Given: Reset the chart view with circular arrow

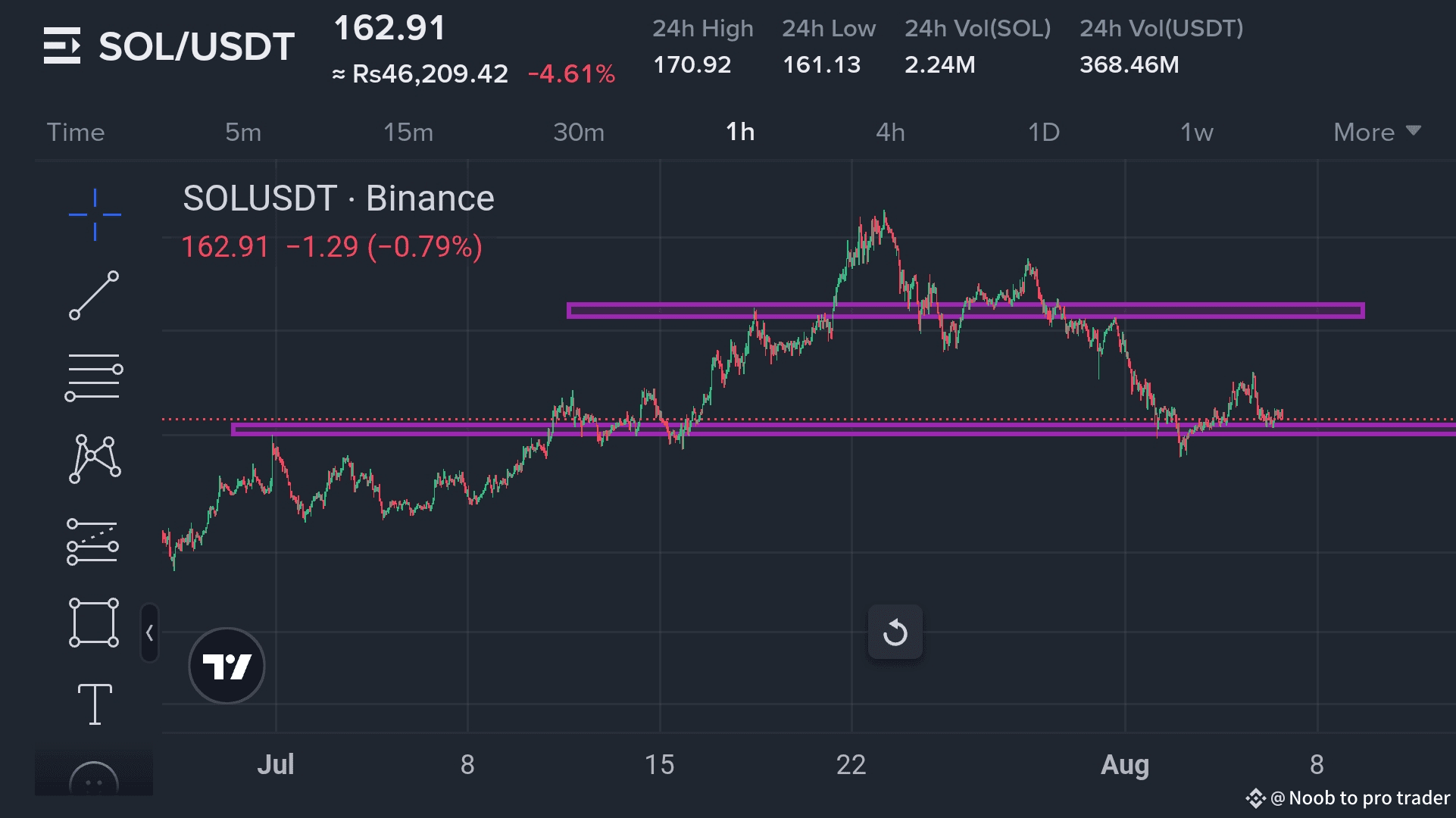Looking at the screenshot, I should click(895, 632).
